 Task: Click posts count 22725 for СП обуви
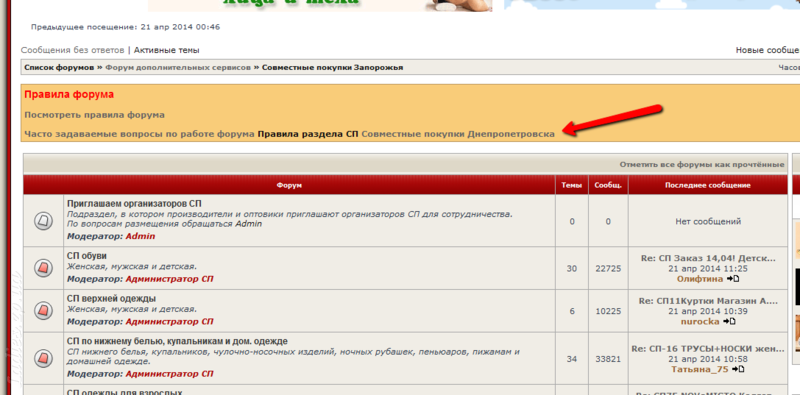click(x=608, y=268)
